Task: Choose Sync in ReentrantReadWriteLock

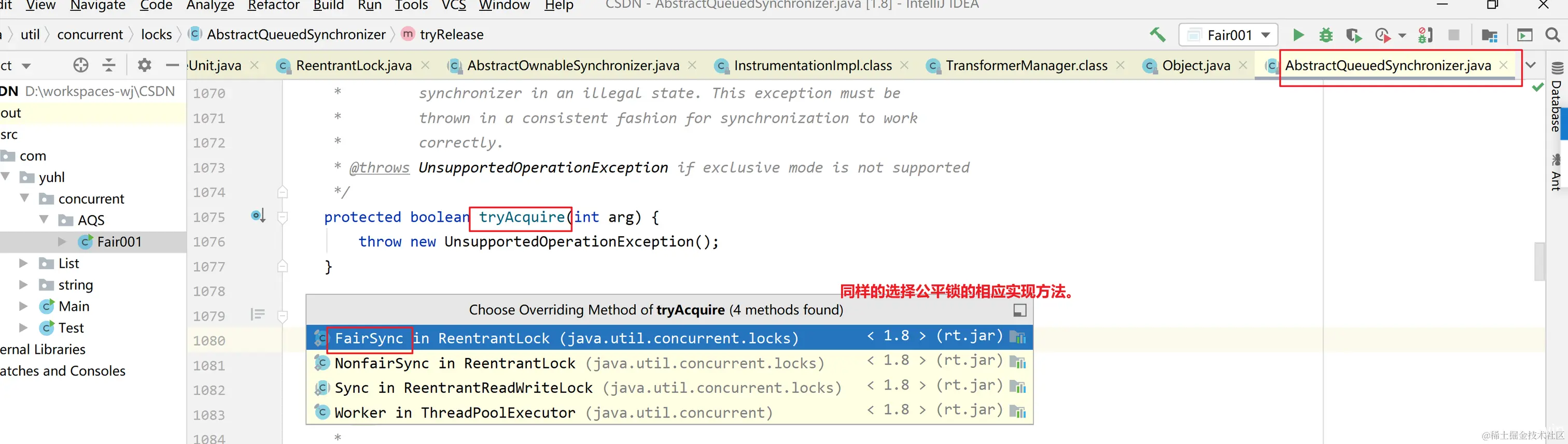Action: coord(669,388)
